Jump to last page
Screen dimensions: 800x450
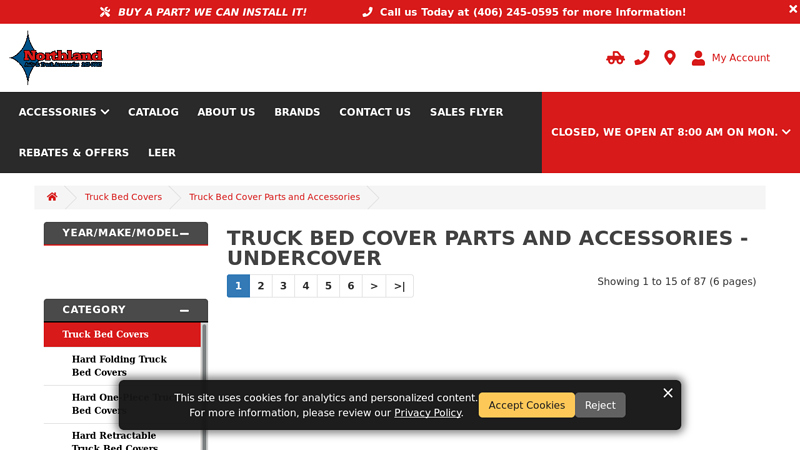tap(399, 286)
